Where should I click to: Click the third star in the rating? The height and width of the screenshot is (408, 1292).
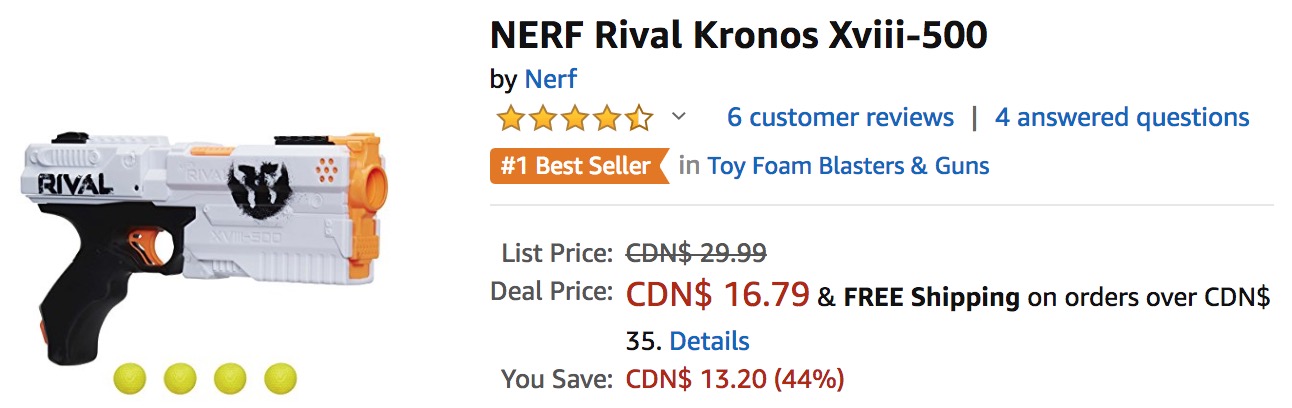click(576, 118)
